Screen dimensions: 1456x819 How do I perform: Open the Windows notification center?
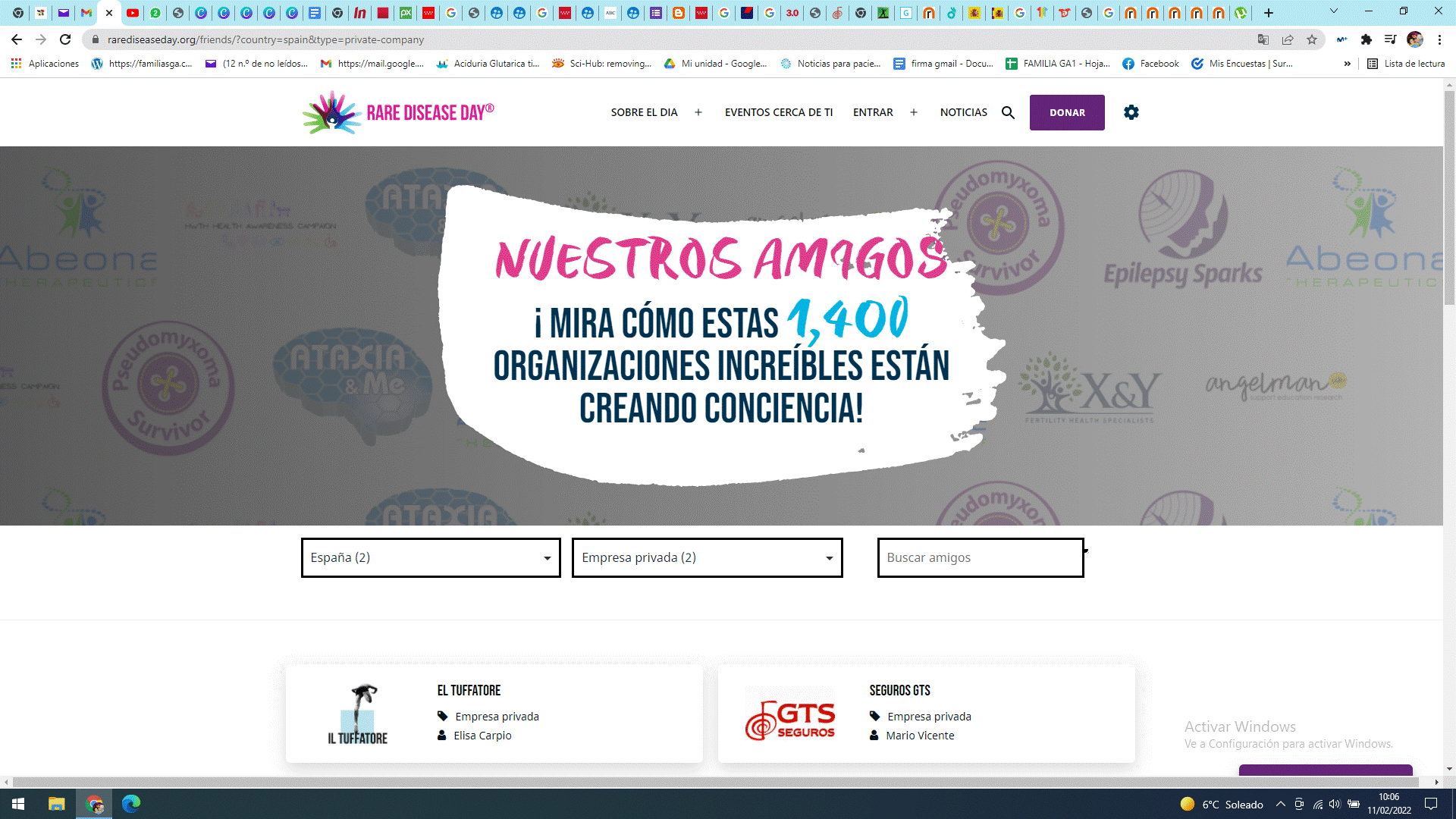coord(1431,804)
